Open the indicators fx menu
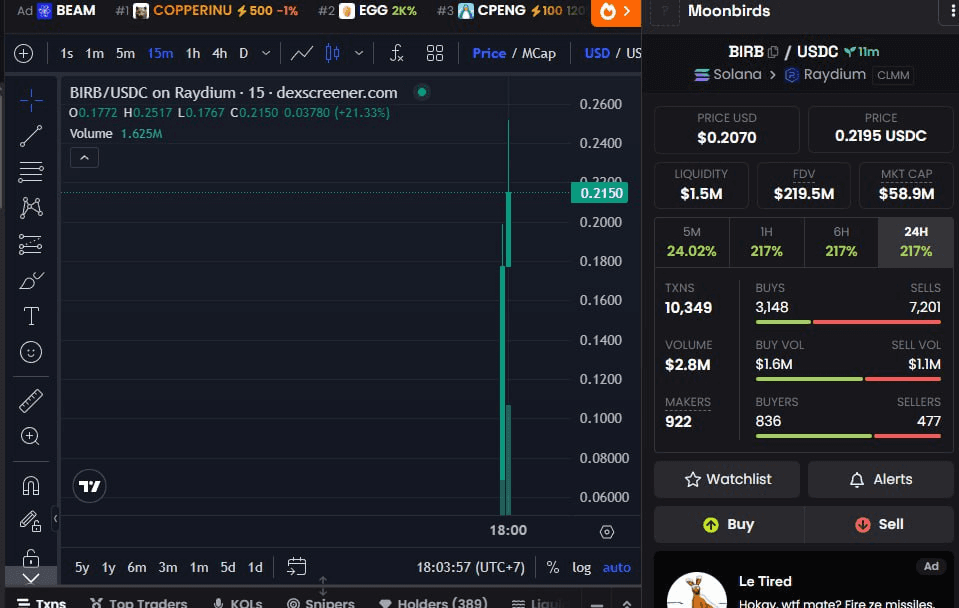 click(396, 53)
